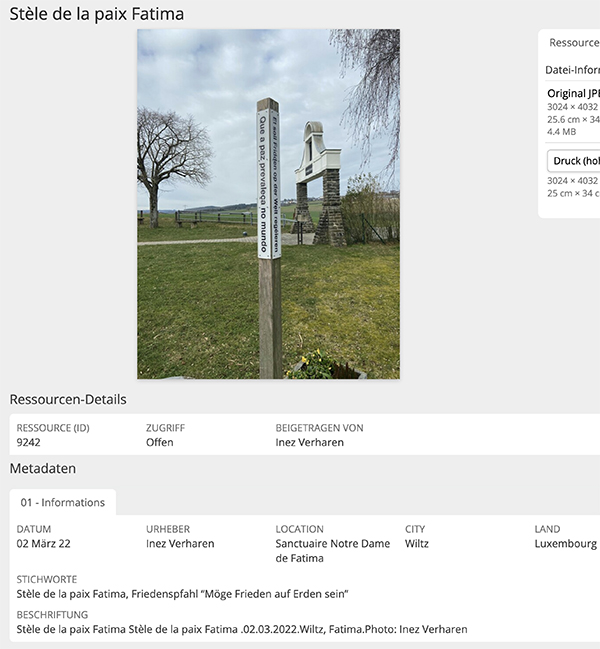Click the Ressourcen-Details section heading
600x649 pixels.
(x=68, y=399)
